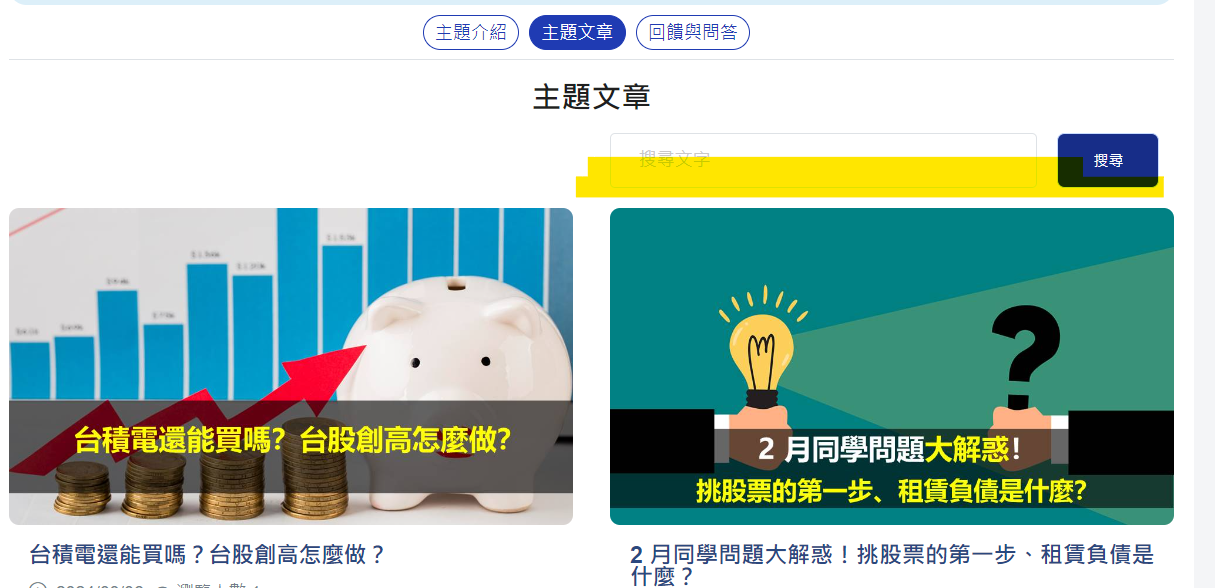Open the 主題介紹 tab
Viewport: 1215px width, 588px height.
(471, 32)
